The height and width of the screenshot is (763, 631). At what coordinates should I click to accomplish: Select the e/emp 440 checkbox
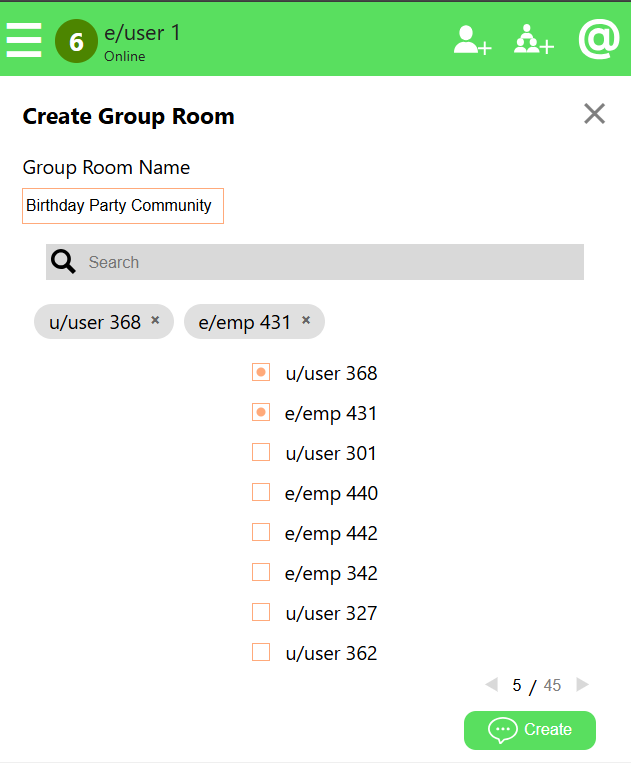pyautogui.click(x=261, y=492)
